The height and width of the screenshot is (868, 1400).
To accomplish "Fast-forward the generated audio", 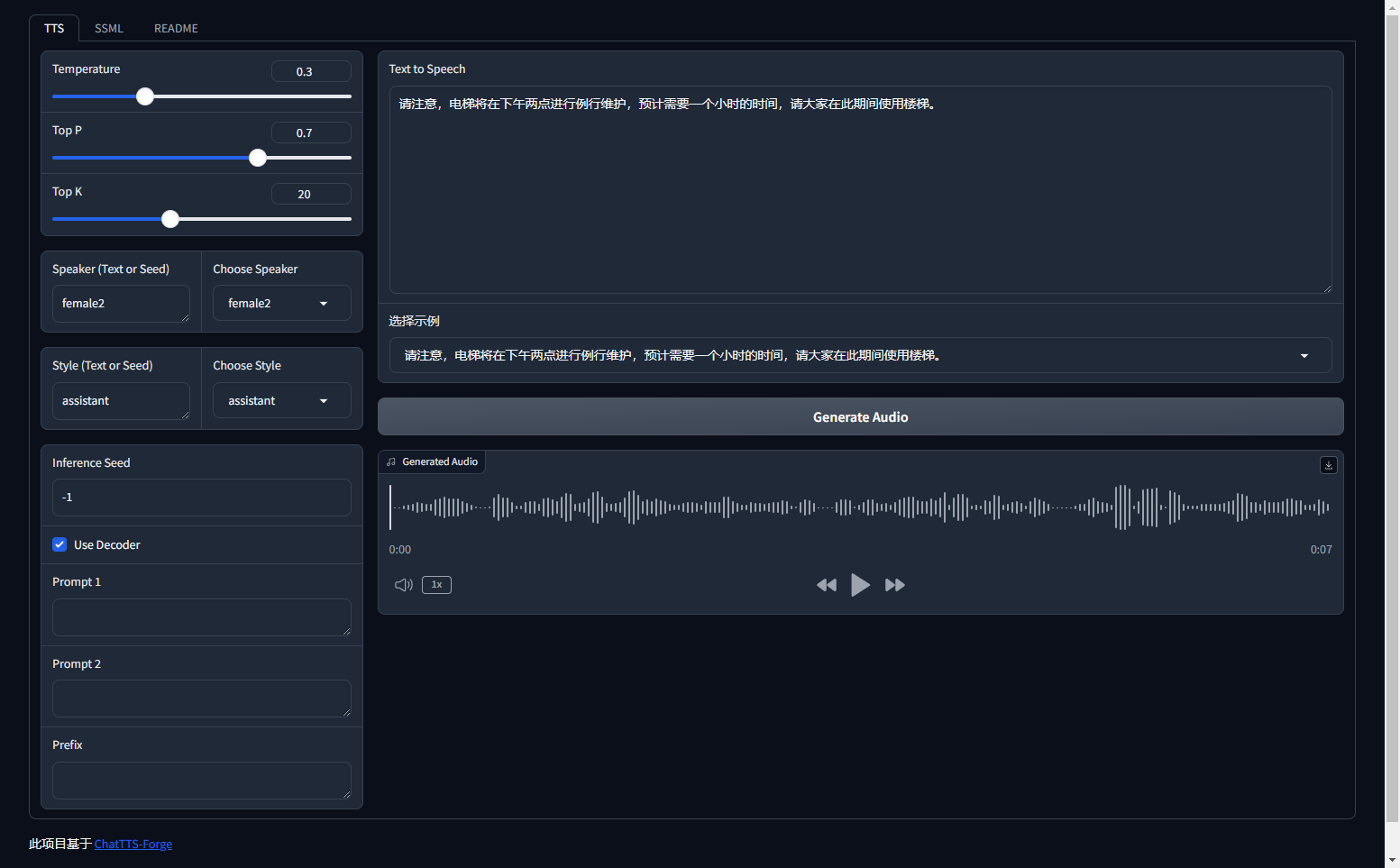I will [x=894, y=585].
